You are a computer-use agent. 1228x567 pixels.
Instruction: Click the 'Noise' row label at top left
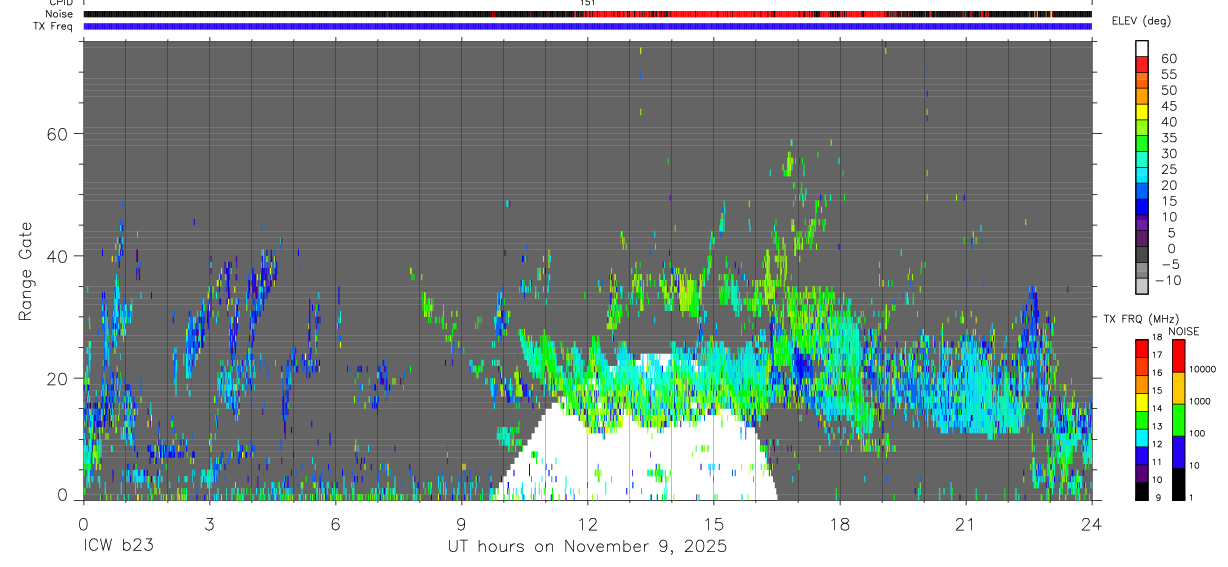60,15
